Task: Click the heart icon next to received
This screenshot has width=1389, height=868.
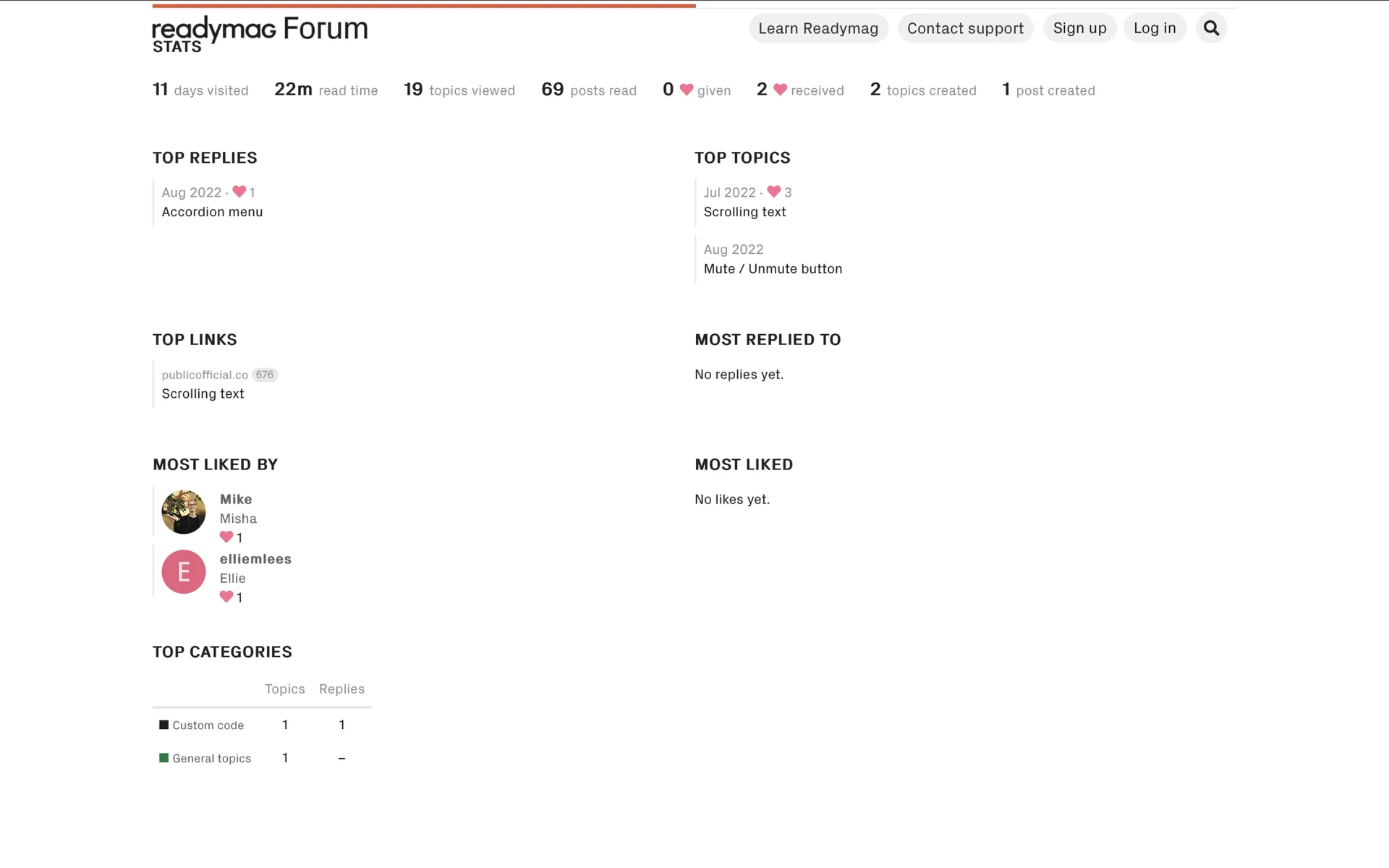Action: point(780,90)
